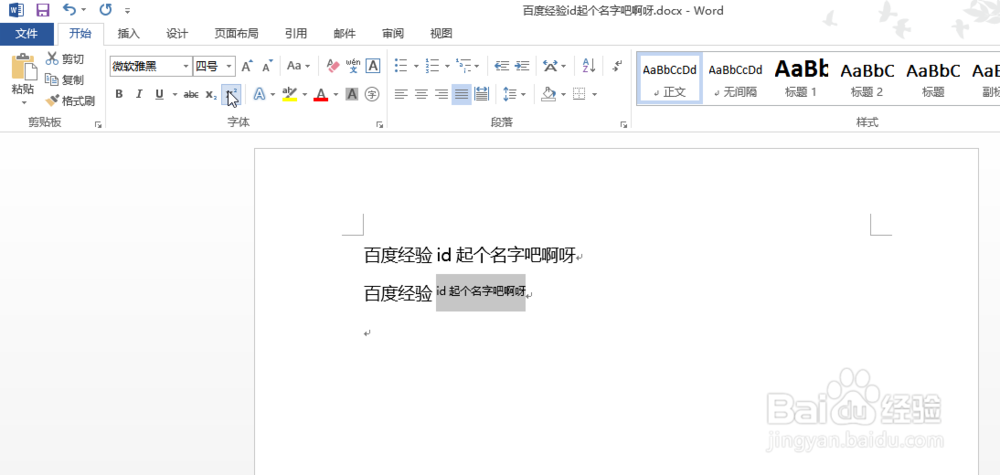Open the font size dropdown (四号)
This screenshot has height=475, width=1000.
coord(229,66)
